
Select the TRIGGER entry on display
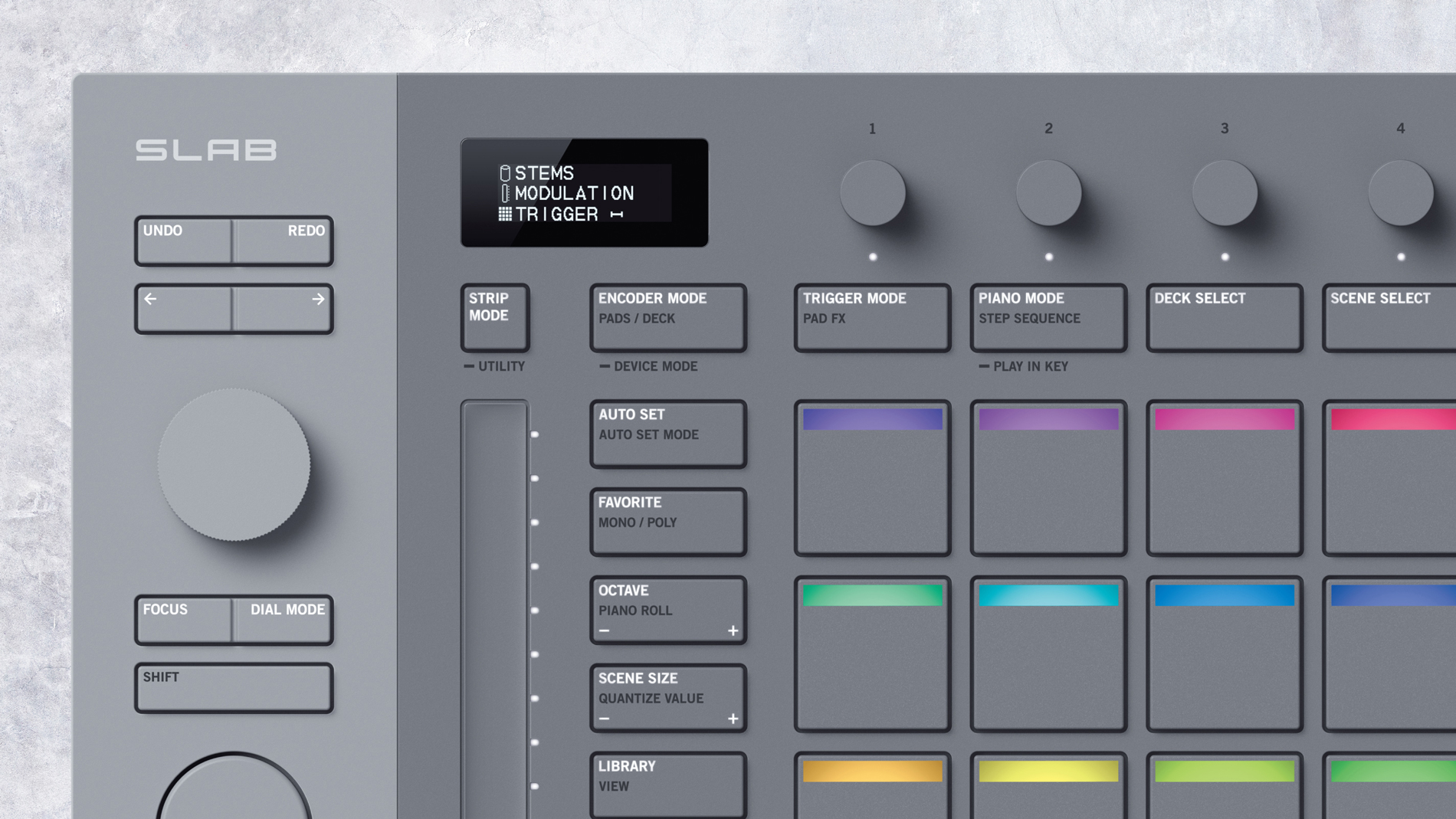556,215
